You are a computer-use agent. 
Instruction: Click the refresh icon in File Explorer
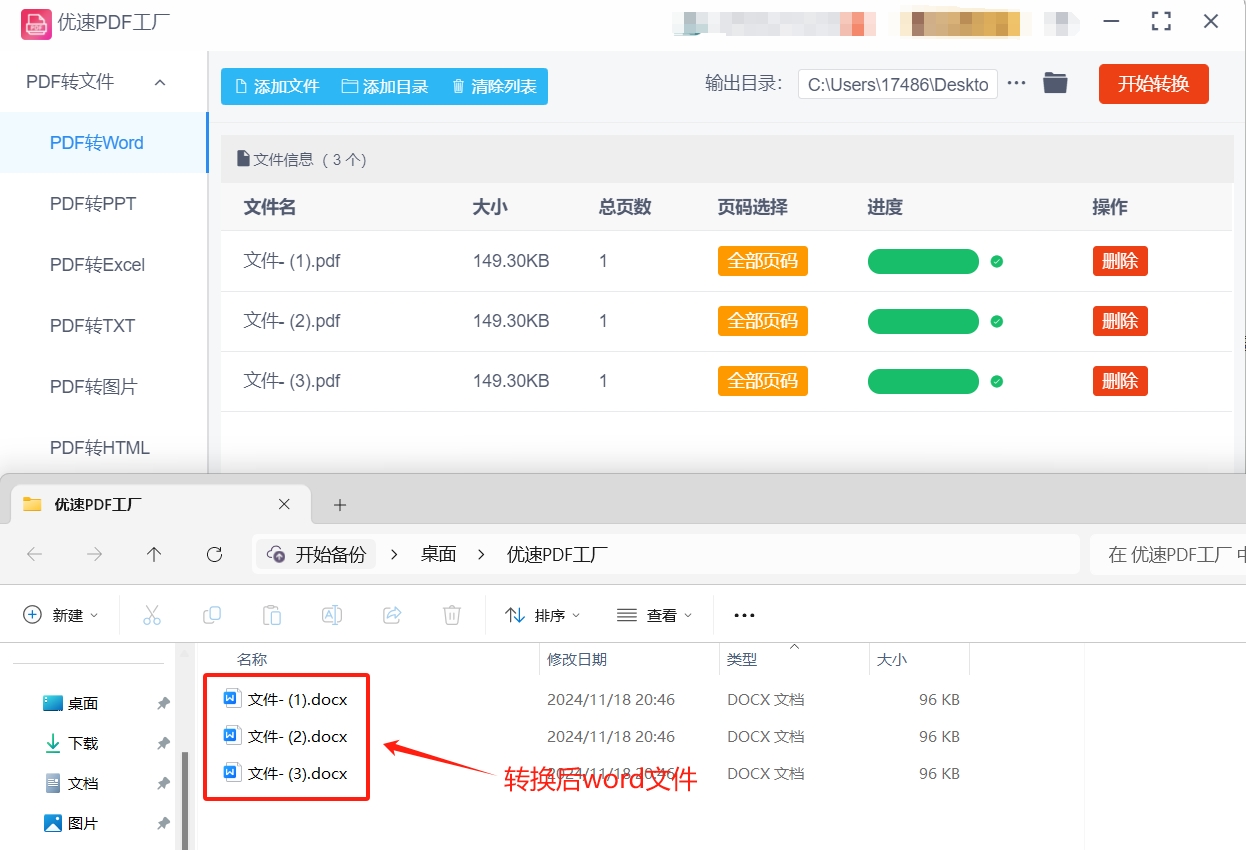(x=214, y=553)
